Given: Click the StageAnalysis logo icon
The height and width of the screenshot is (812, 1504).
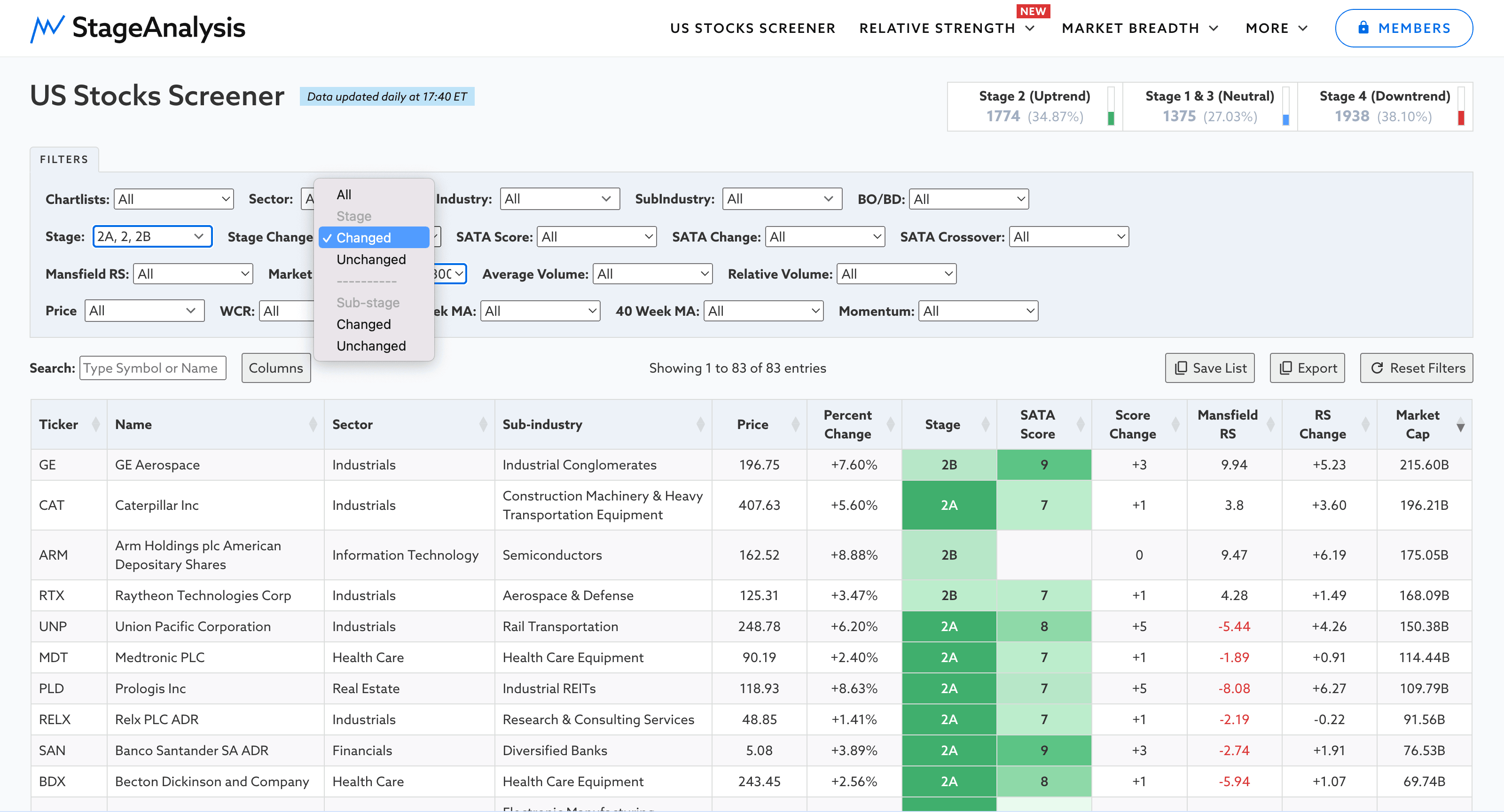Looking at the screenshot, I should (47, 29).
